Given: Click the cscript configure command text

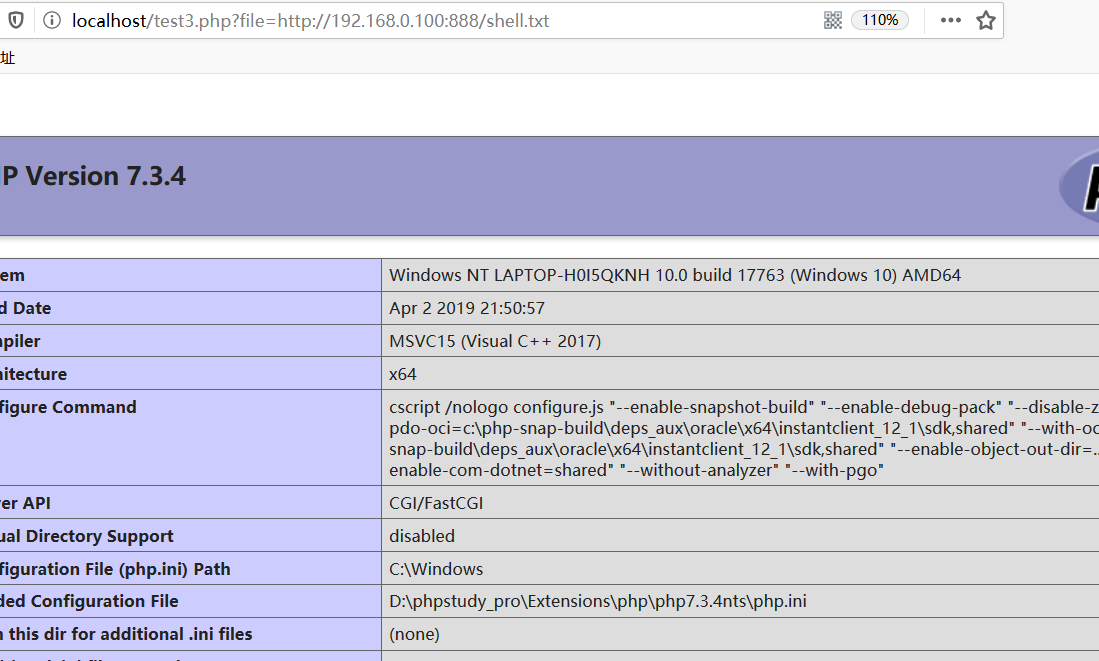Looking at the screenshot, I should tap(744, 438).
